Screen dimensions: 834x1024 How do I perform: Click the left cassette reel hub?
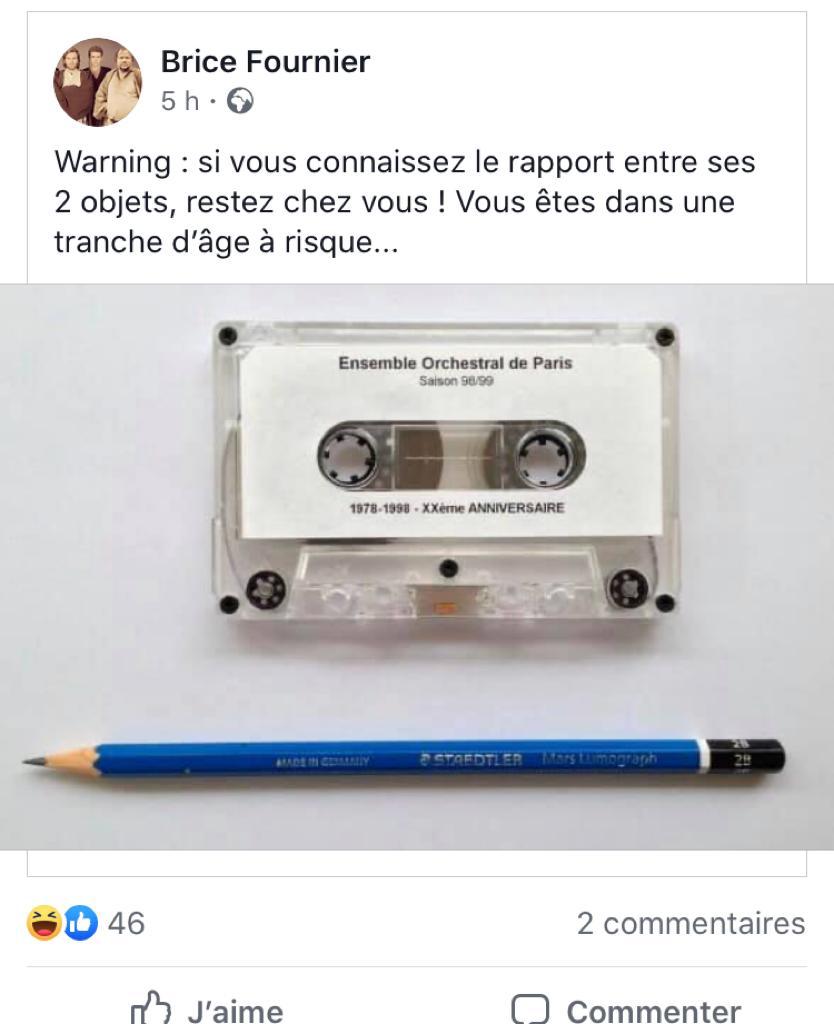347,456
